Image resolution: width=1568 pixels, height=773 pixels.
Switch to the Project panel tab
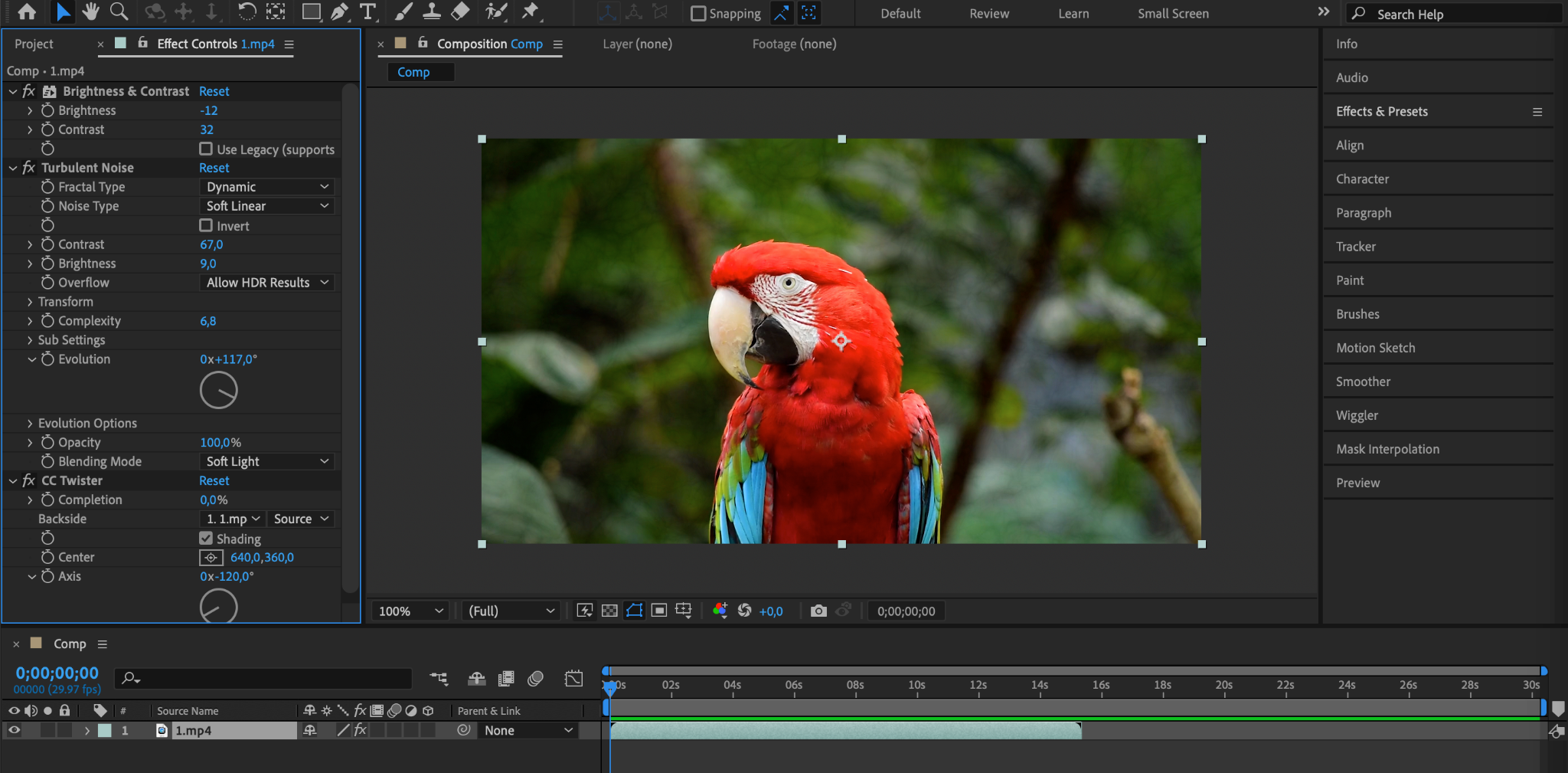coord(34,44)
